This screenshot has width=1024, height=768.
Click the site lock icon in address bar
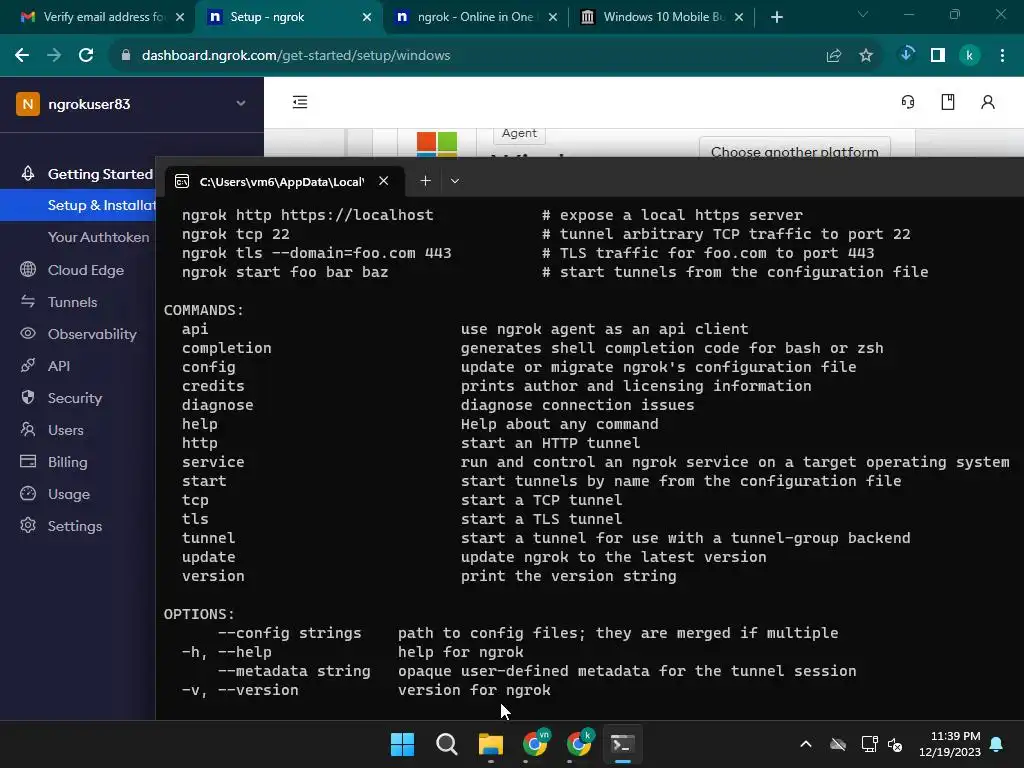point(125,56)
